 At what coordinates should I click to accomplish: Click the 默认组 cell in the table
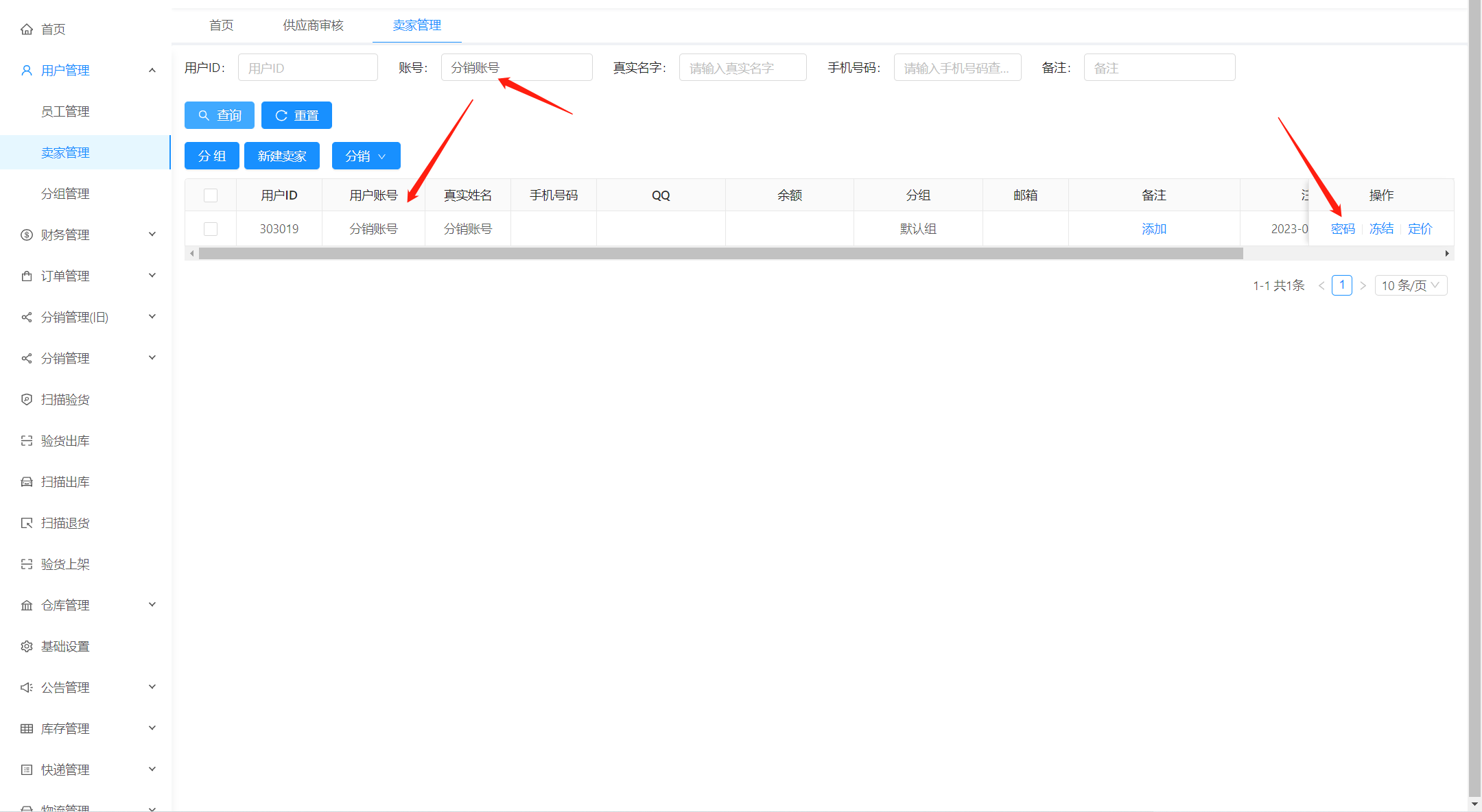[x=918, y=229]
